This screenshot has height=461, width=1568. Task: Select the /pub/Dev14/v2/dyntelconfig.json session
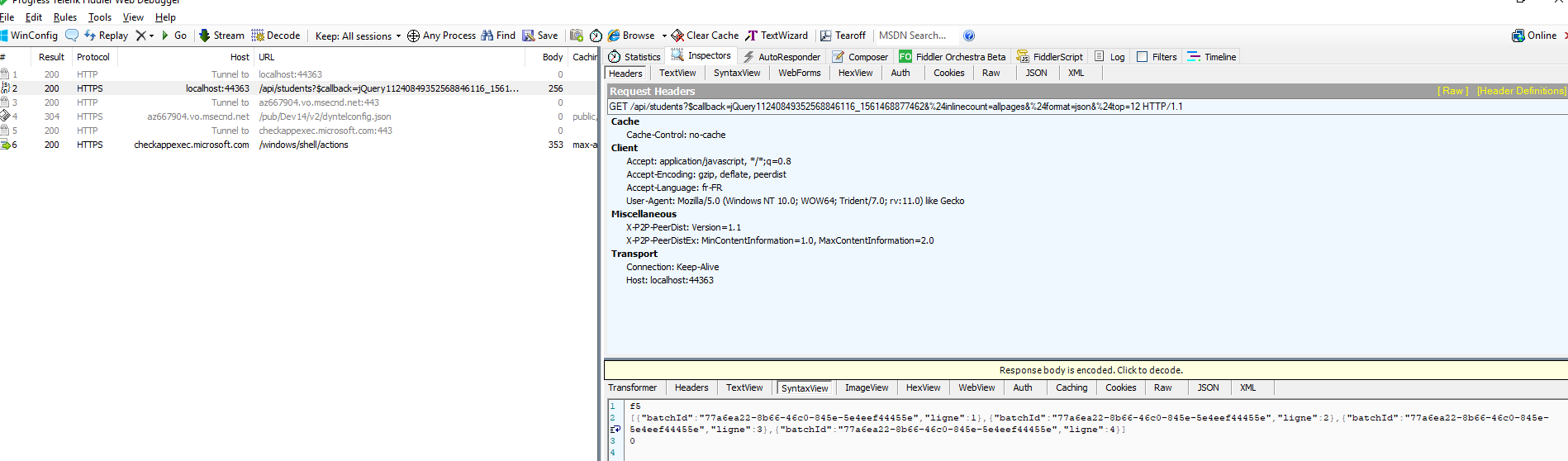[297, 116]
